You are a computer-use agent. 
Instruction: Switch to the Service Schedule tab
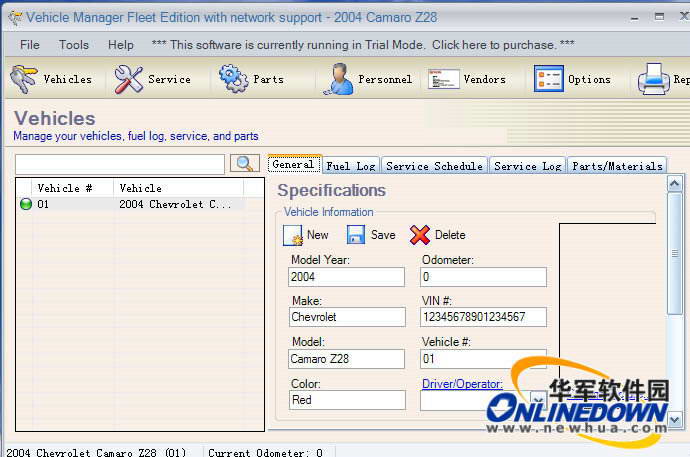[x=434, y=166]
